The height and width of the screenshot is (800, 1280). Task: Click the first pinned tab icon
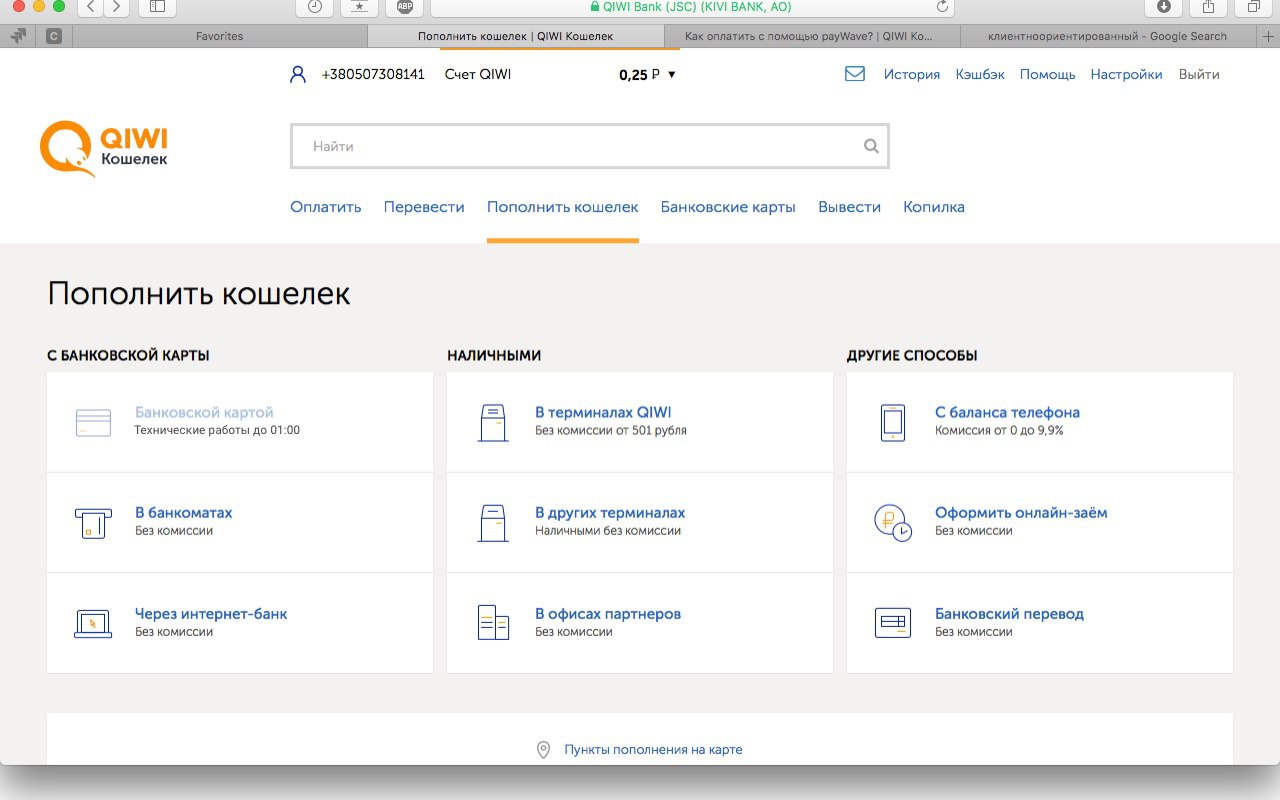click(17, 36)
